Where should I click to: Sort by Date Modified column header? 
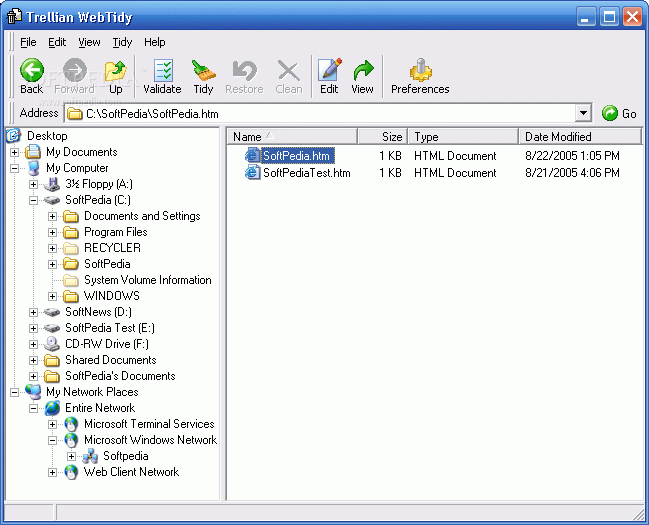point(580,136)
